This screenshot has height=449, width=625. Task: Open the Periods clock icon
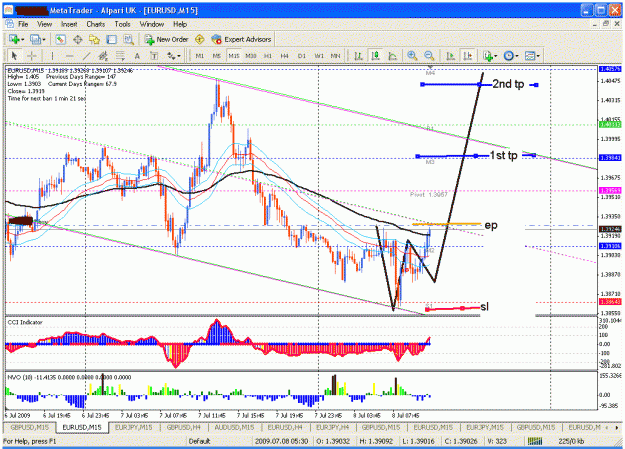(509, 56)
